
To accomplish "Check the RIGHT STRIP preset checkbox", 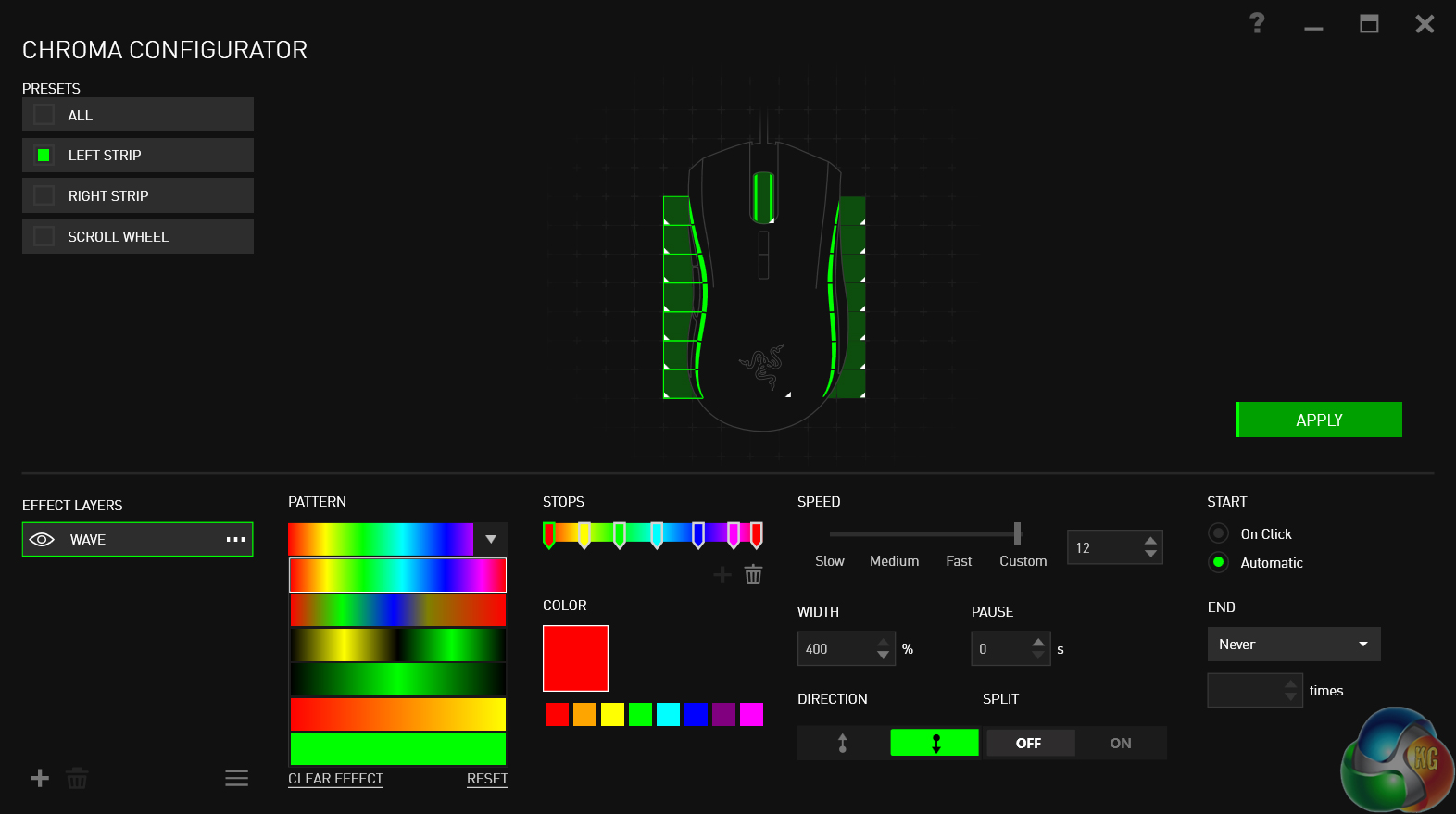I will coord(44,195).
